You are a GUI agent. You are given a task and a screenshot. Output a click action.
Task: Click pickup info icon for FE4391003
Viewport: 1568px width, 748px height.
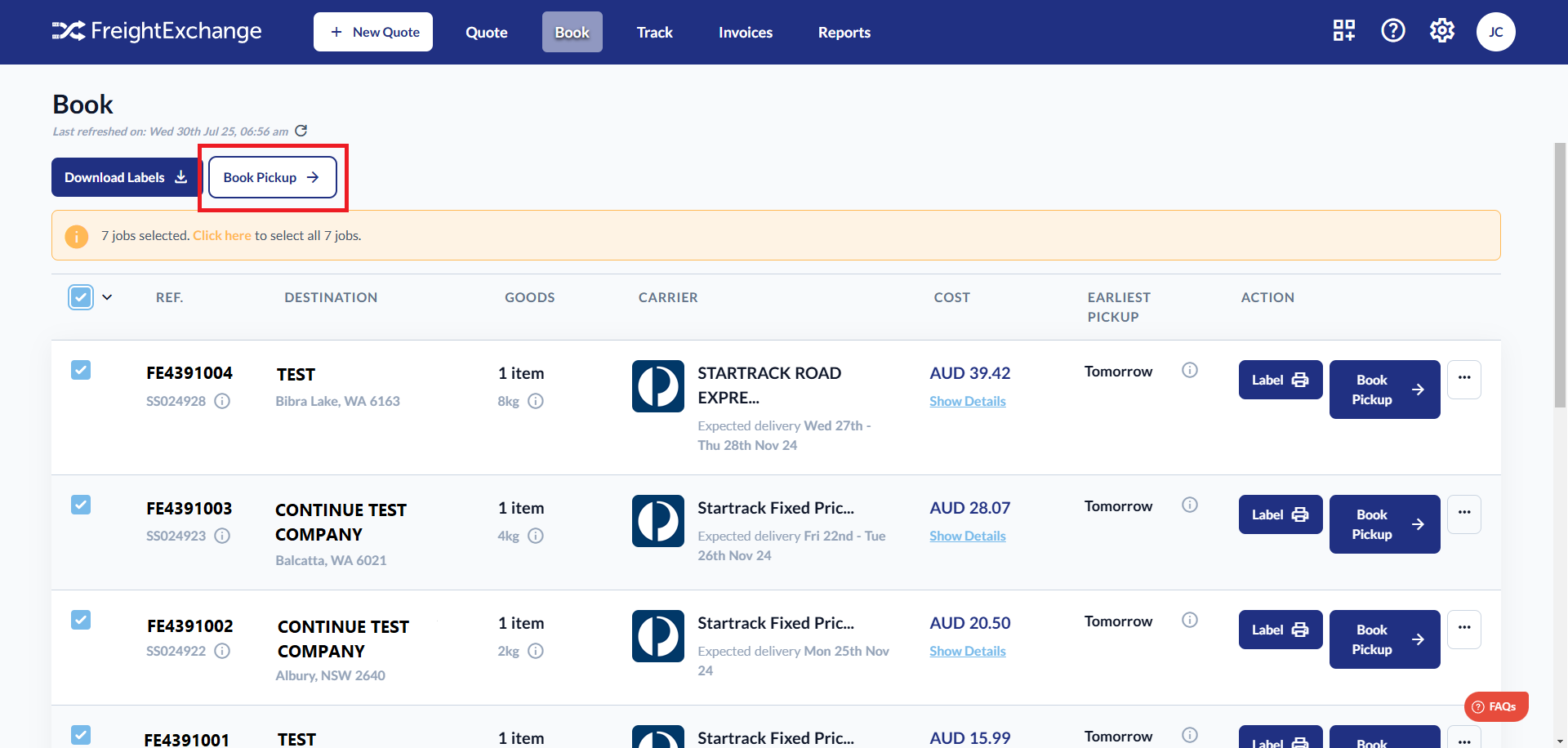click(x=1190, y=505)
